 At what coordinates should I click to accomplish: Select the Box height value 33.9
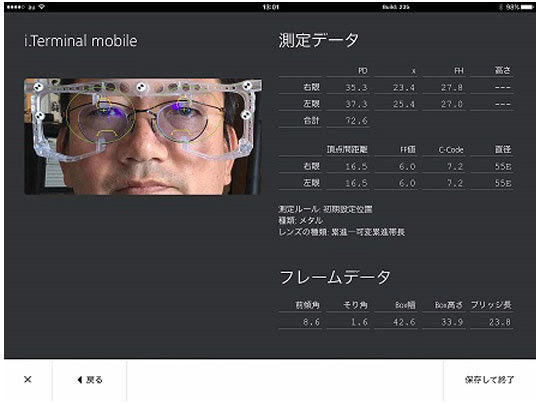click(452, 322)
